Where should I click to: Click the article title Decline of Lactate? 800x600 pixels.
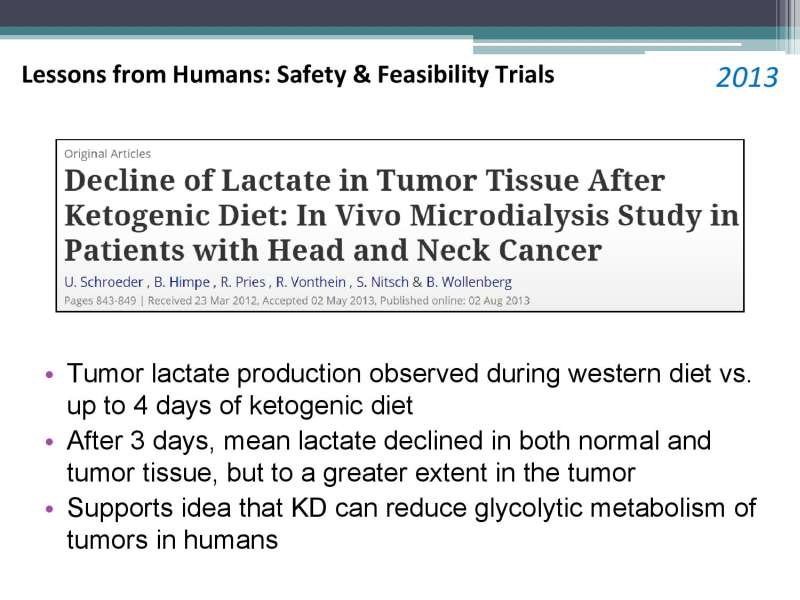(x=402, y=215)
